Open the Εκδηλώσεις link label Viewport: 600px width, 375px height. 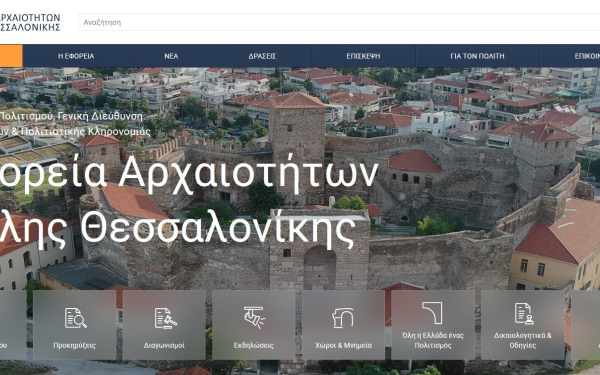tap(254, 345)
